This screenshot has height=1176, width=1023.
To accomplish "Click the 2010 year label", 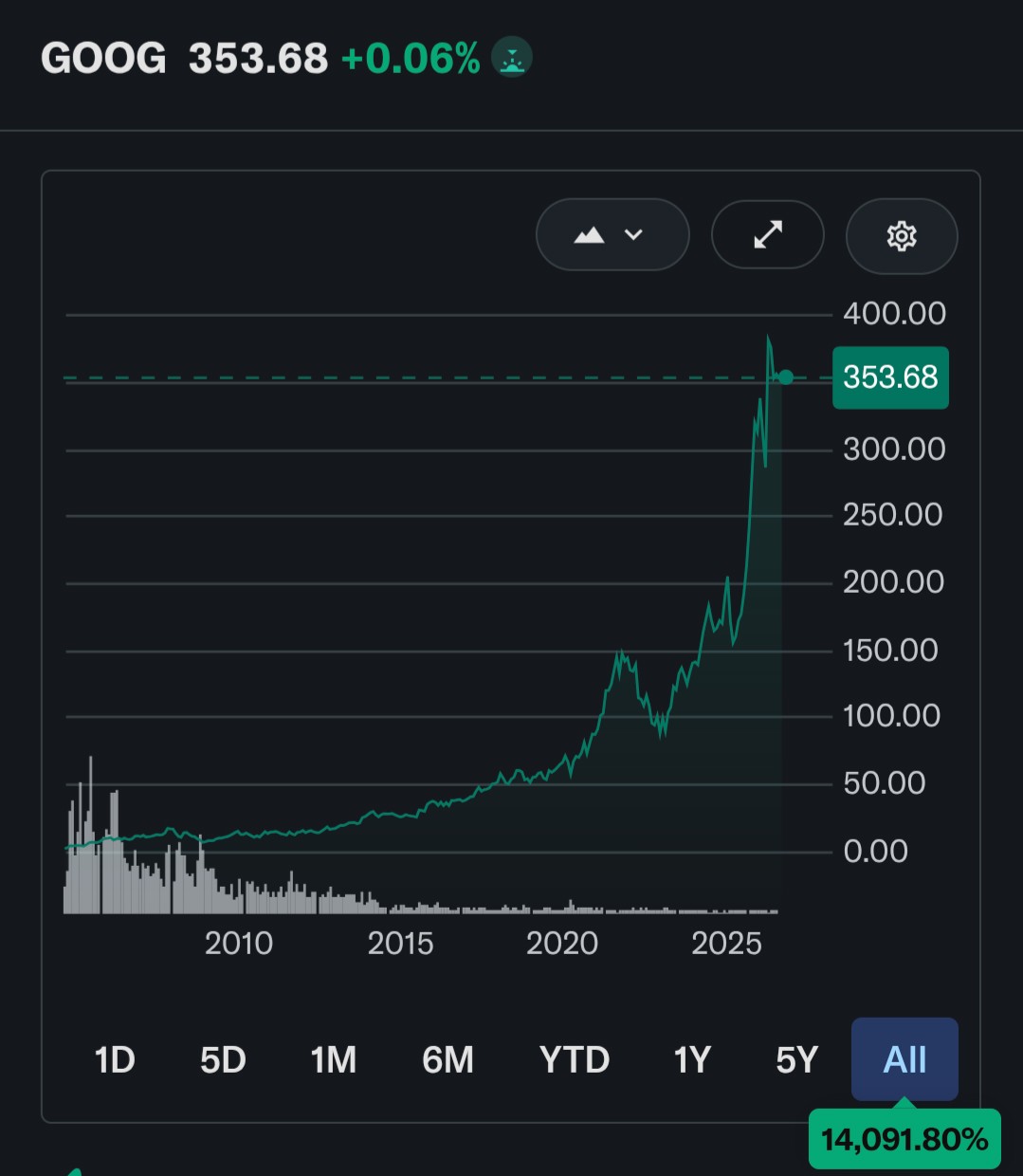I will point(239,943).
